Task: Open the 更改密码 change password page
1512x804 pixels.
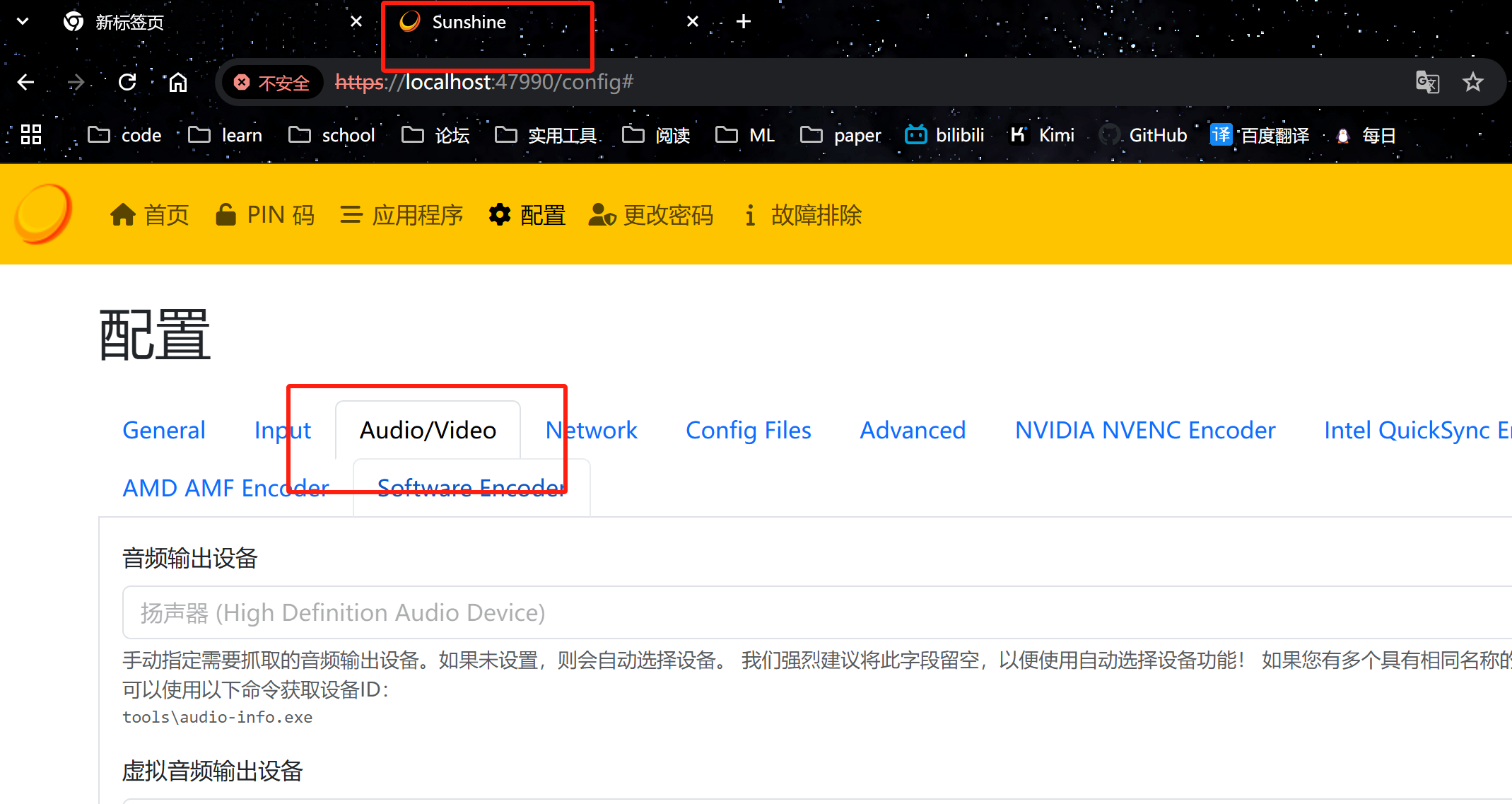Action: pos(651,215)
